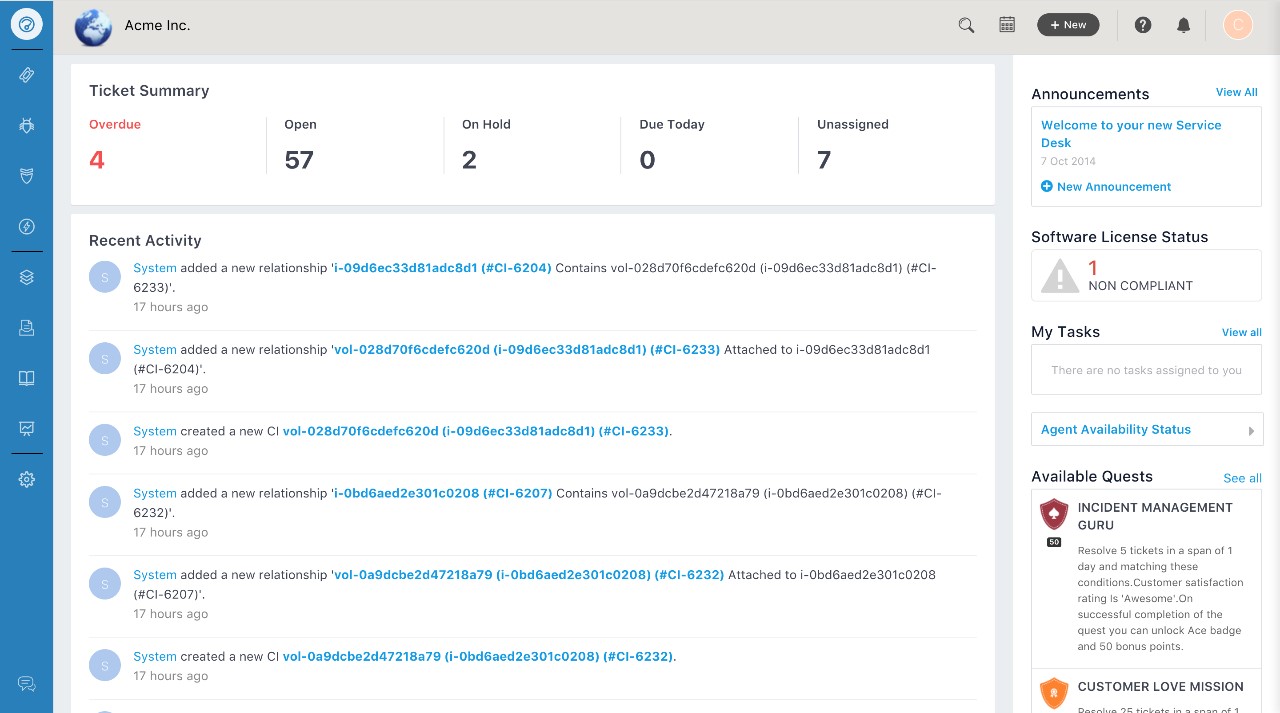
Task: Open the notifications bell
Action: (x=1184, y=25)
